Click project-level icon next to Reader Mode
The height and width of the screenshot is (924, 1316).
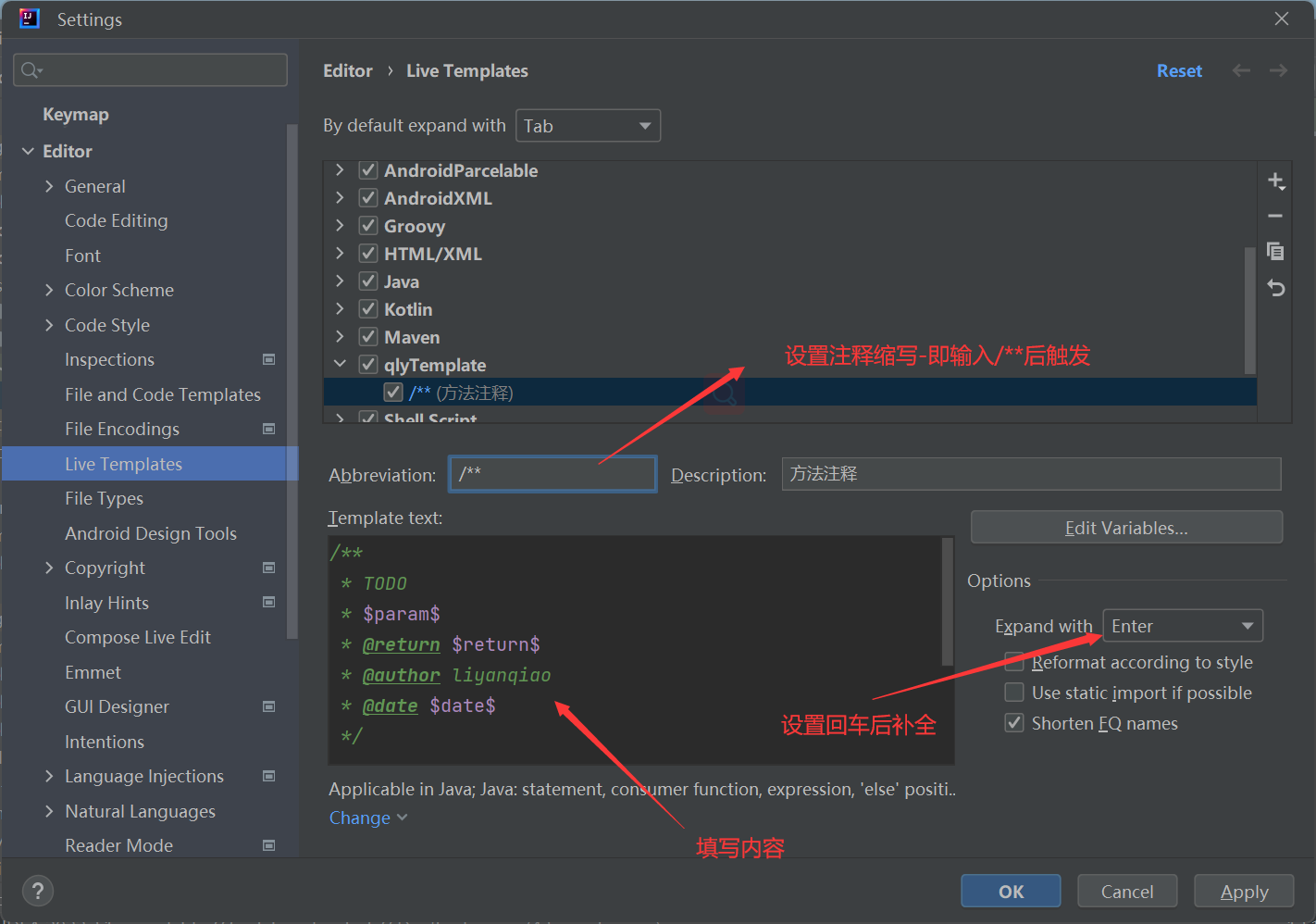point(269,845)
